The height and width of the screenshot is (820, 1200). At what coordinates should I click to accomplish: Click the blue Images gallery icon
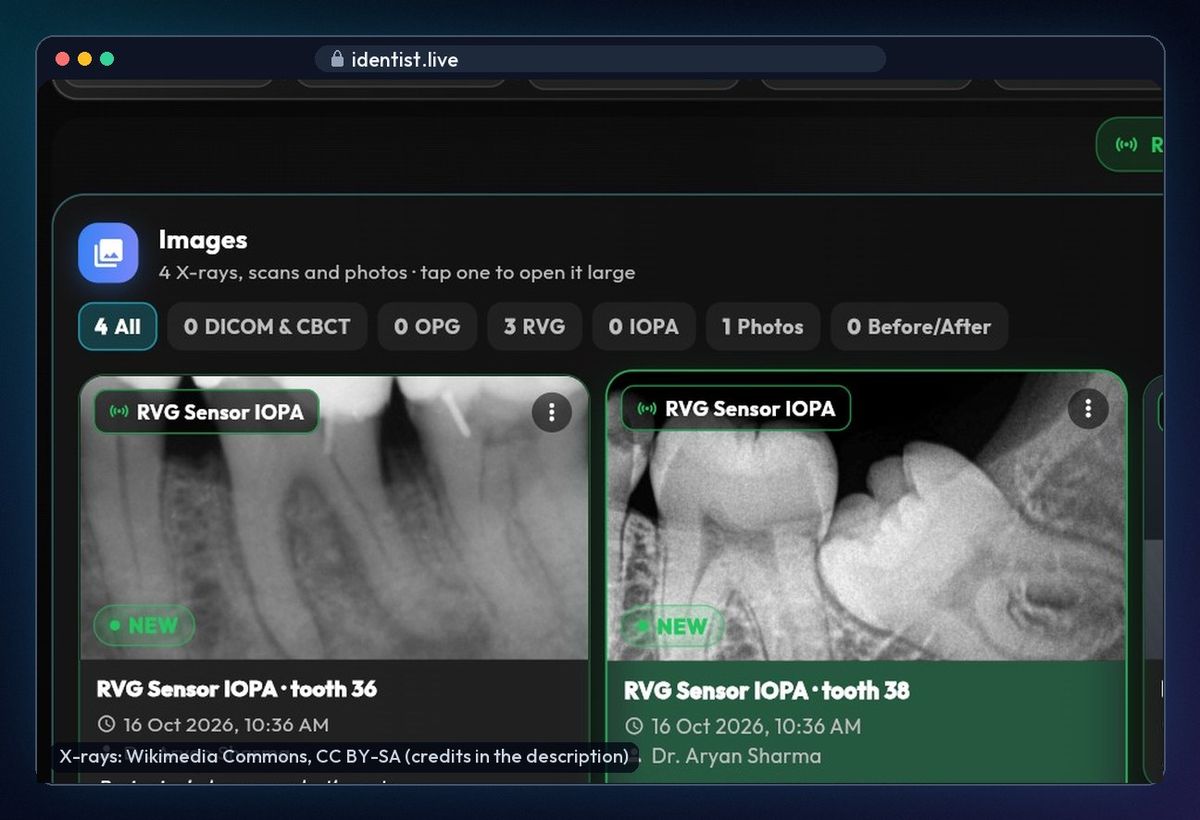tap(108, 253)
